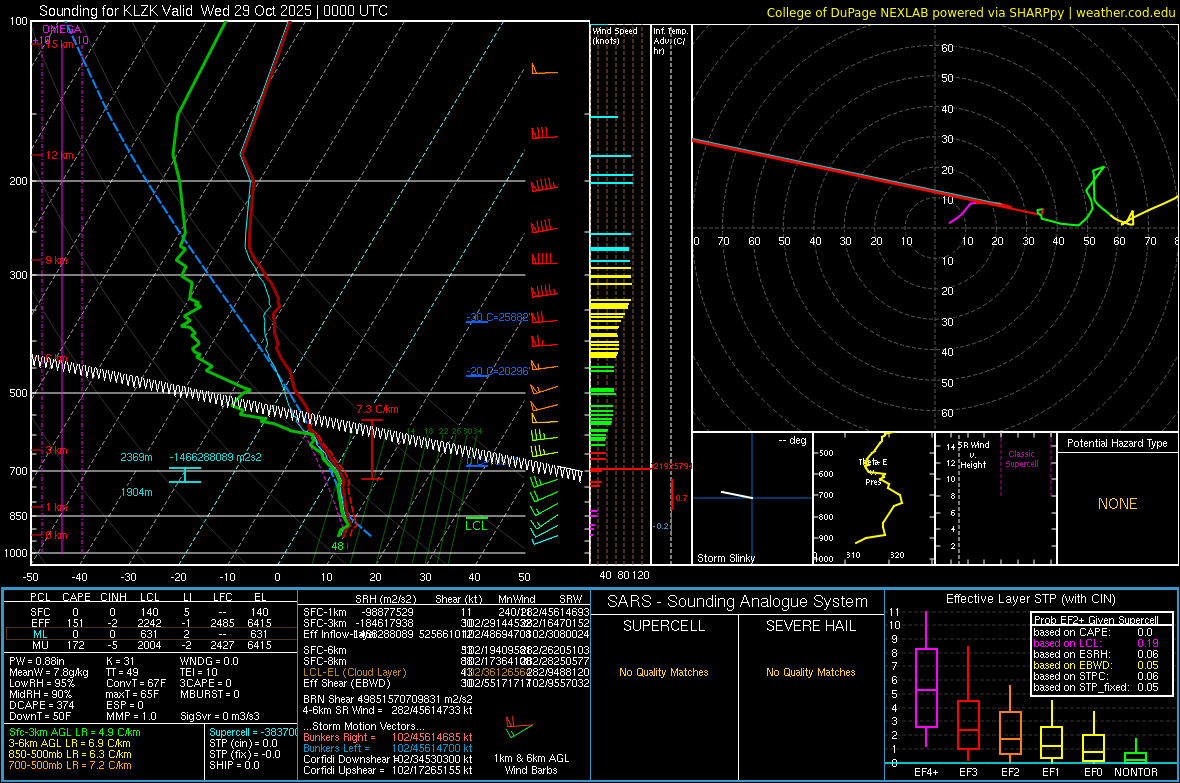Screen dimensions: 1180x783
Task: Click the '2369m' effective layer label
Action: (x=136, y=457)
